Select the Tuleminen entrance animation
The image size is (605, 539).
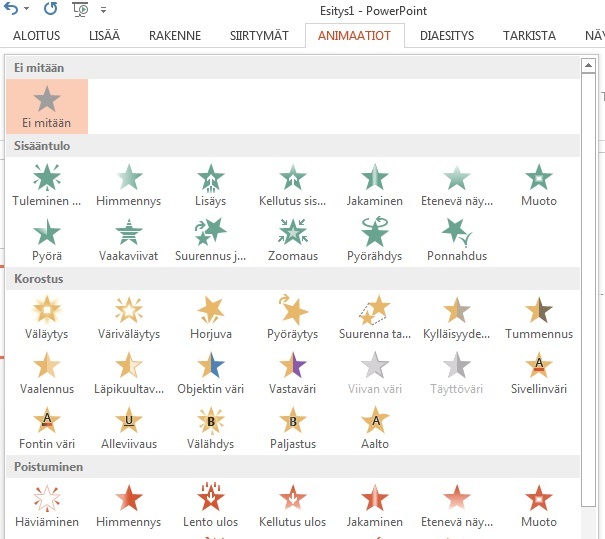[46, 185]
